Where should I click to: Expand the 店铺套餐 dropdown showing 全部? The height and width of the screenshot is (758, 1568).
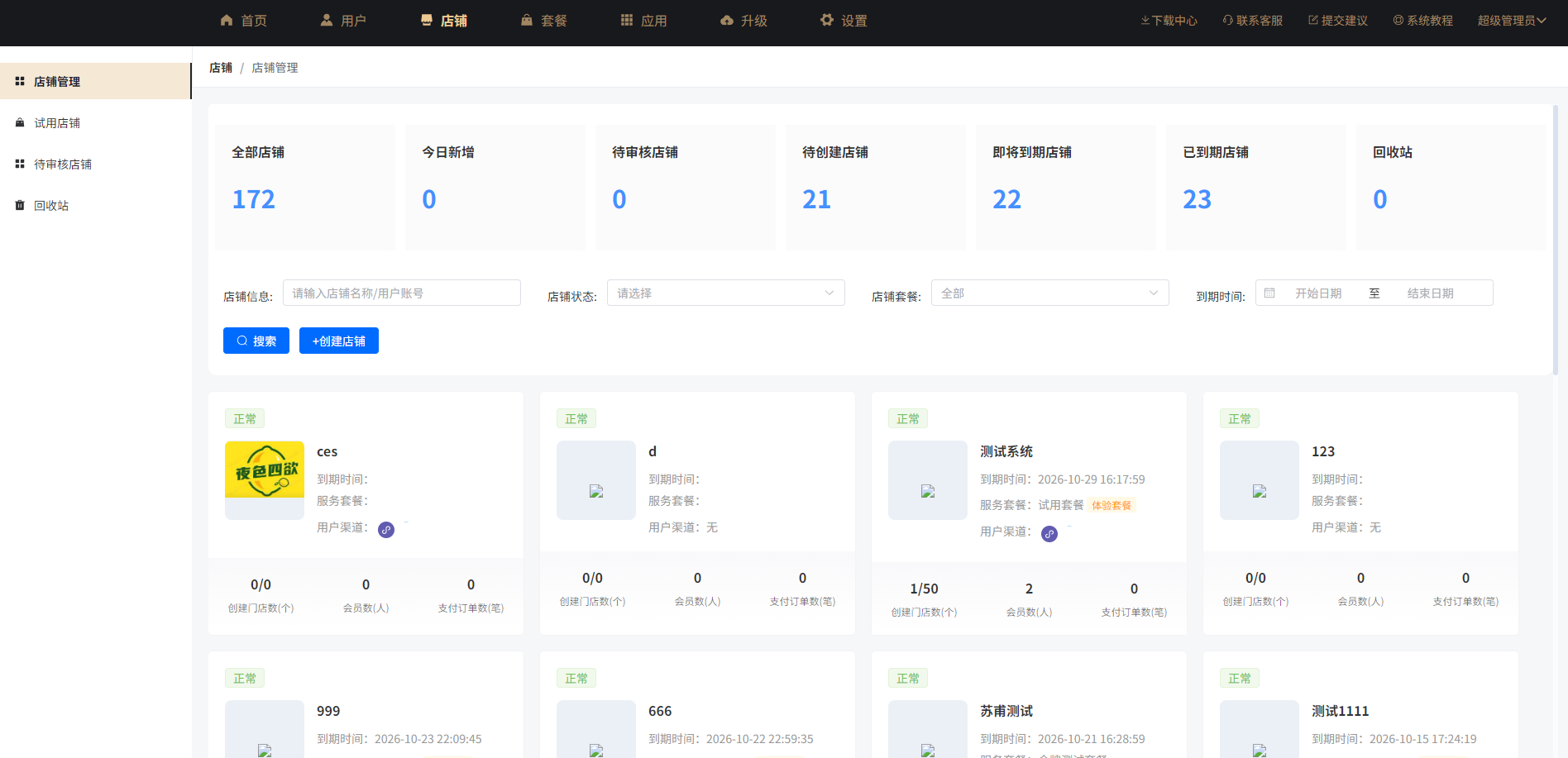coord(1049,293)
